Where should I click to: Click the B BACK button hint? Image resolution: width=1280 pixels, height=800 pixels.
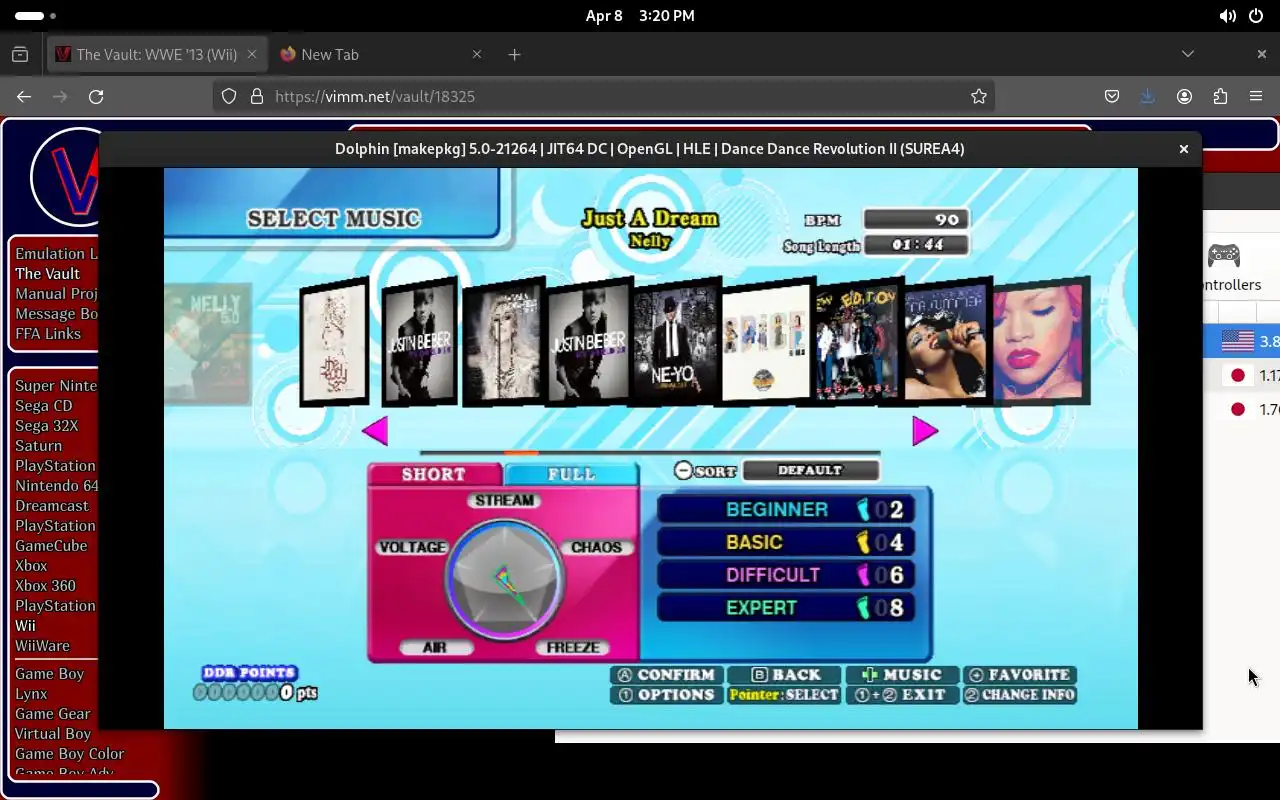point(785,675)
